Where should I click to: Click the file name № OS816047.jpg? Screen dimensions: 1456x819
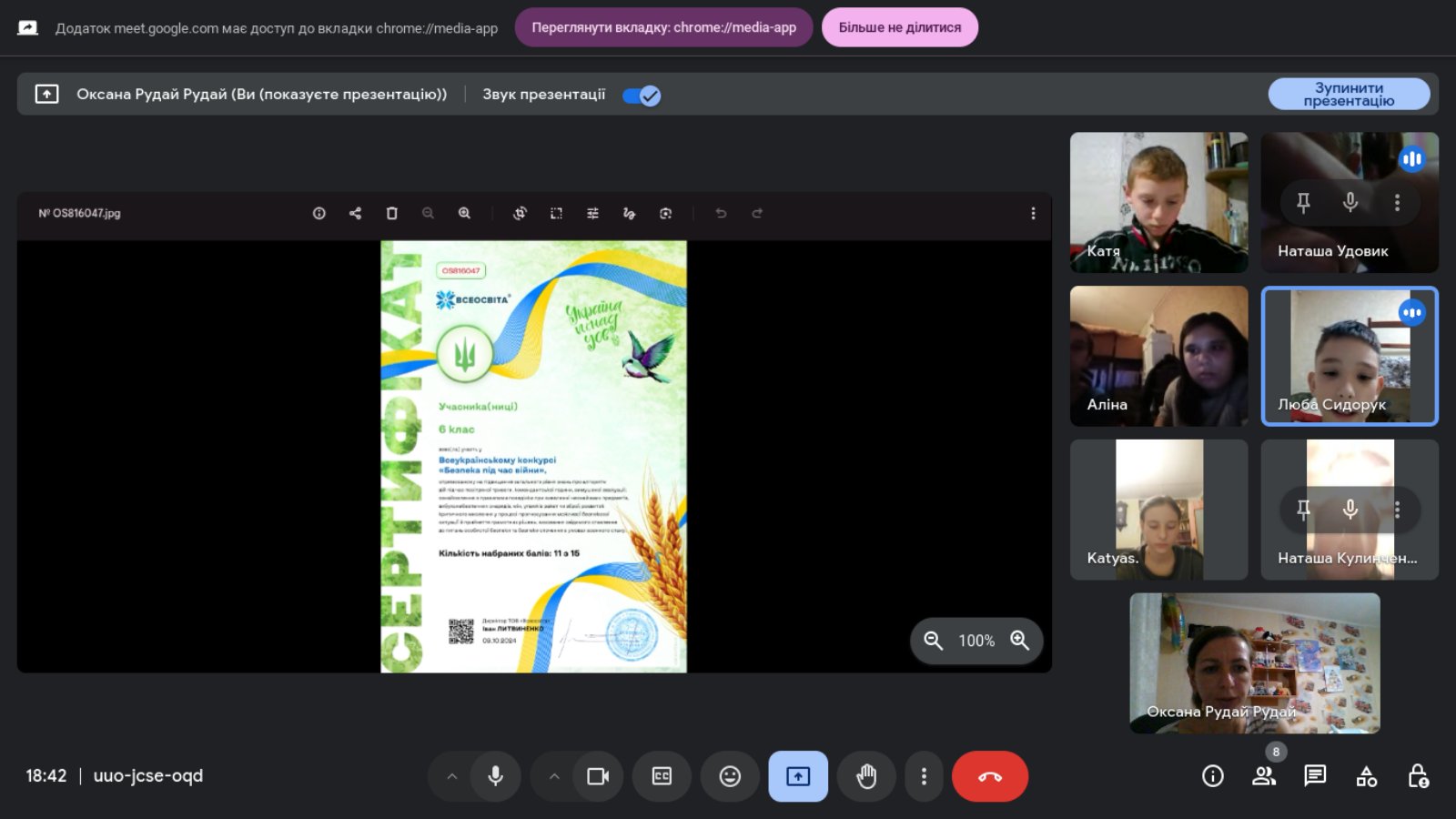79,213
